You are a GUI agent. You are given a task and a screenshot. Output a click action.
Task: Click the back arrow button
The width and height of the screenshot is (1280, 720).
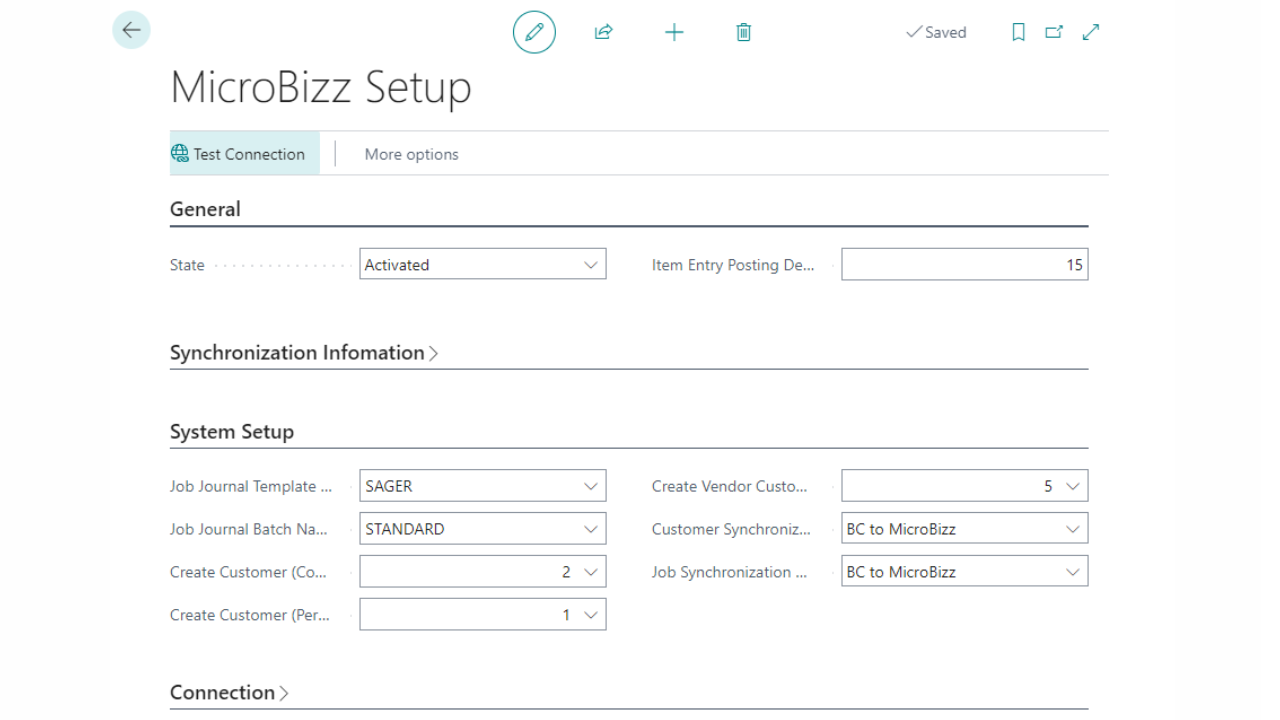click(x=131, y=30)
